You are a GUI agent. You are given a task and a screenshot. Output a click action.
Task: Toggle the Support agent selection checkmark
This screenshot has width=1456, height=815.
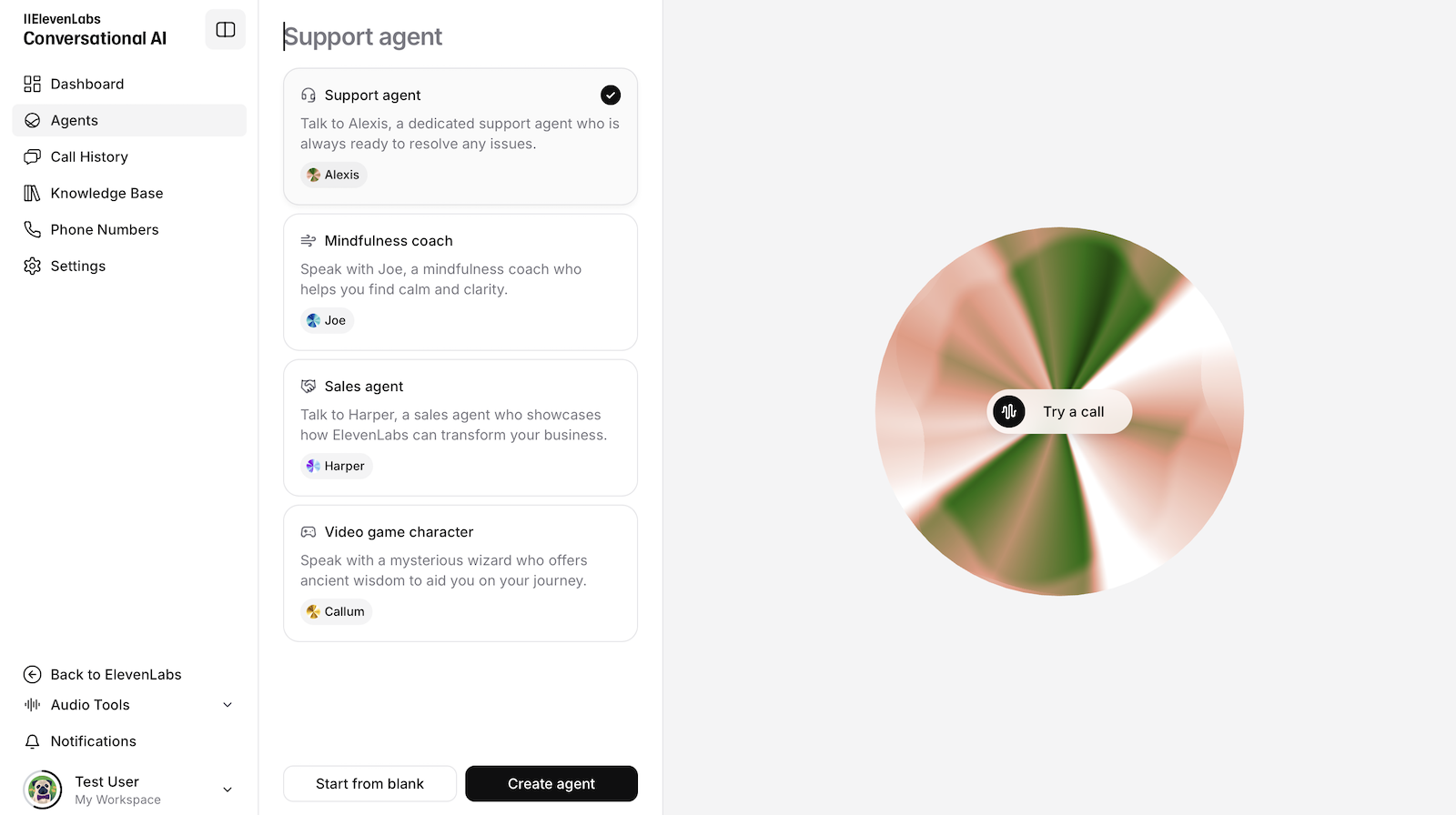610,95
